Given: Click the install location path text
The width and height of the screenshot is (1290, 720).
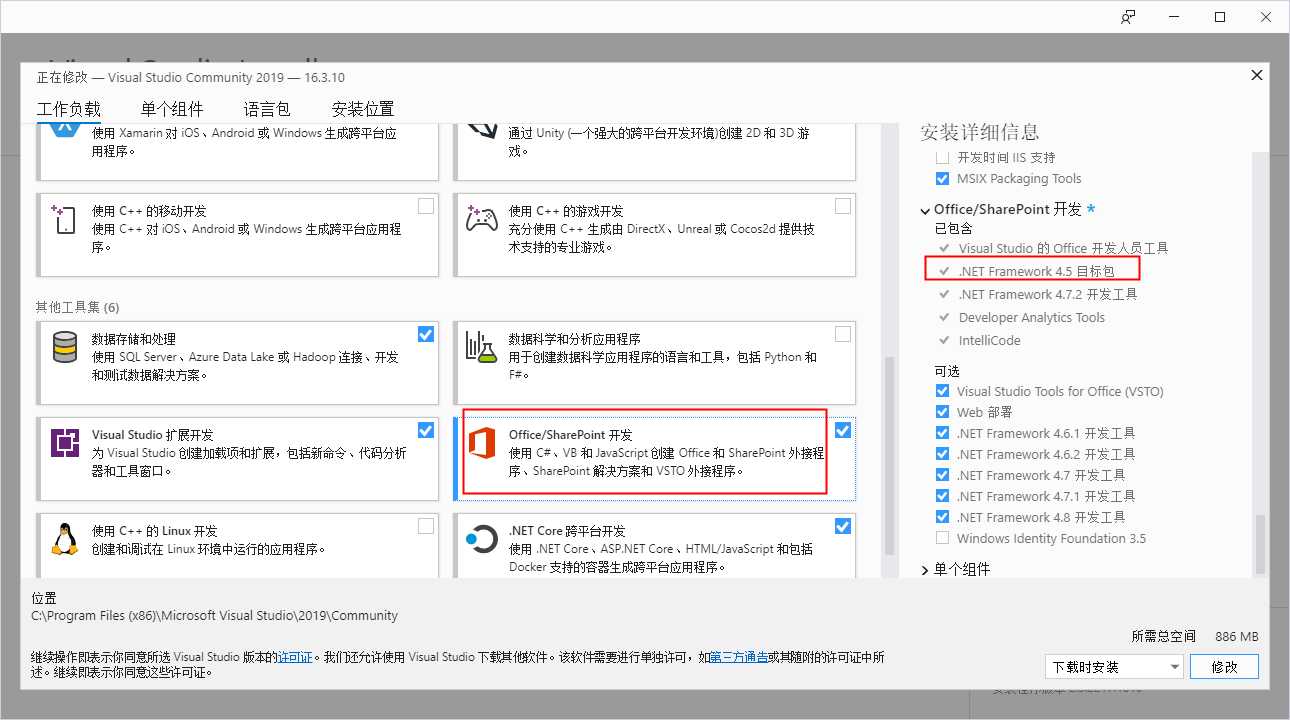Looking at the screenshot, I should pyautogui.click(x=215, y=615).
